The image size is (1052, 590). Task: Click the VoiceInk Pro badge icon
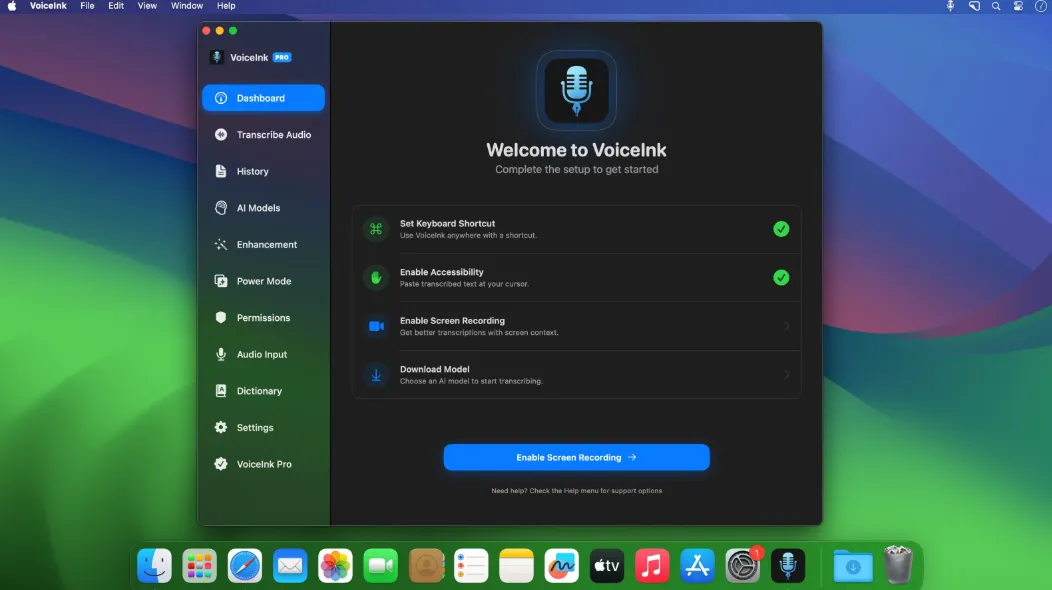coord(221,464)
